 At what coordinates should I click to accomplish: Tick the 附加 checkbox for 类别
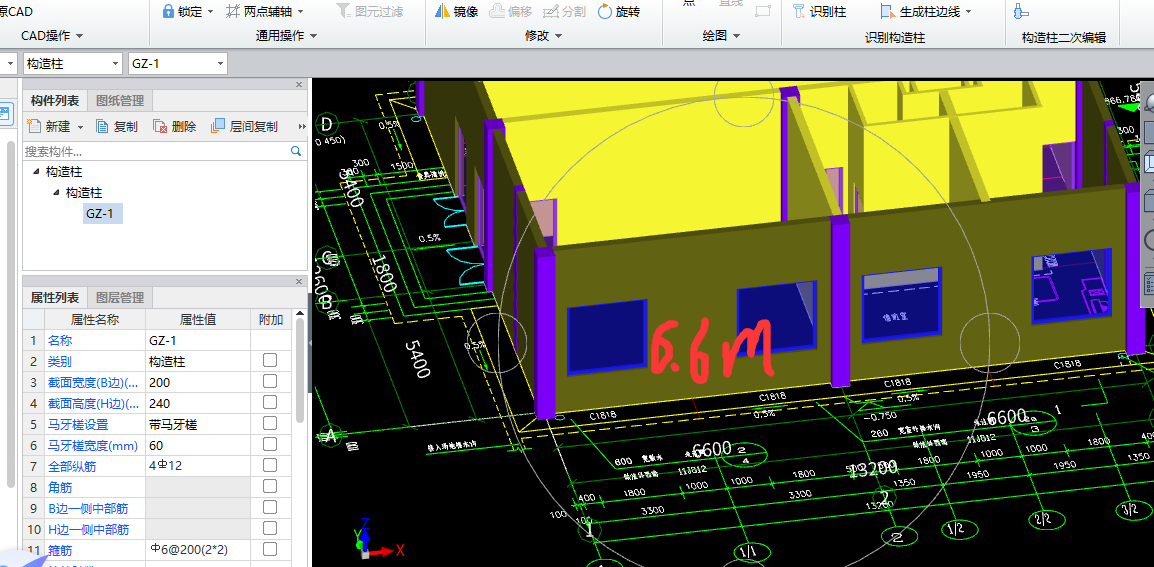(x=270, y=360)
